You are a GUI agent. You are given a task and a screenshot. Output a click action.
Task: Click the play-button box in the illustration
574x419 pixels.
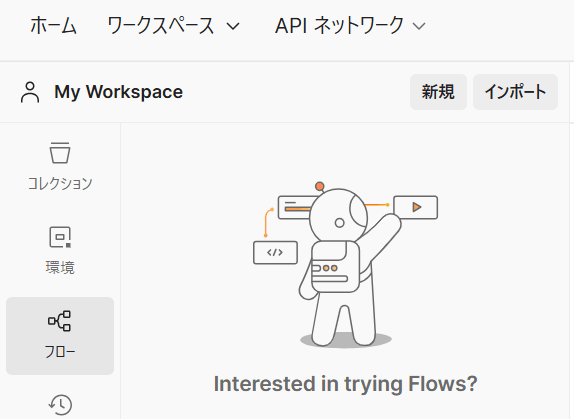pos(415,207)
